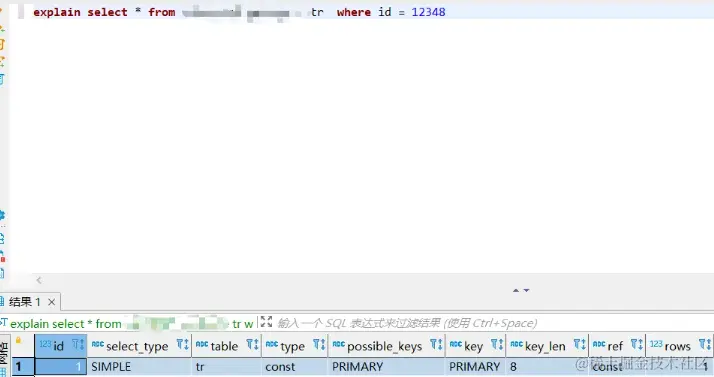Select the id column header
This screenshot has width=714, height=377.
(61, 346)
